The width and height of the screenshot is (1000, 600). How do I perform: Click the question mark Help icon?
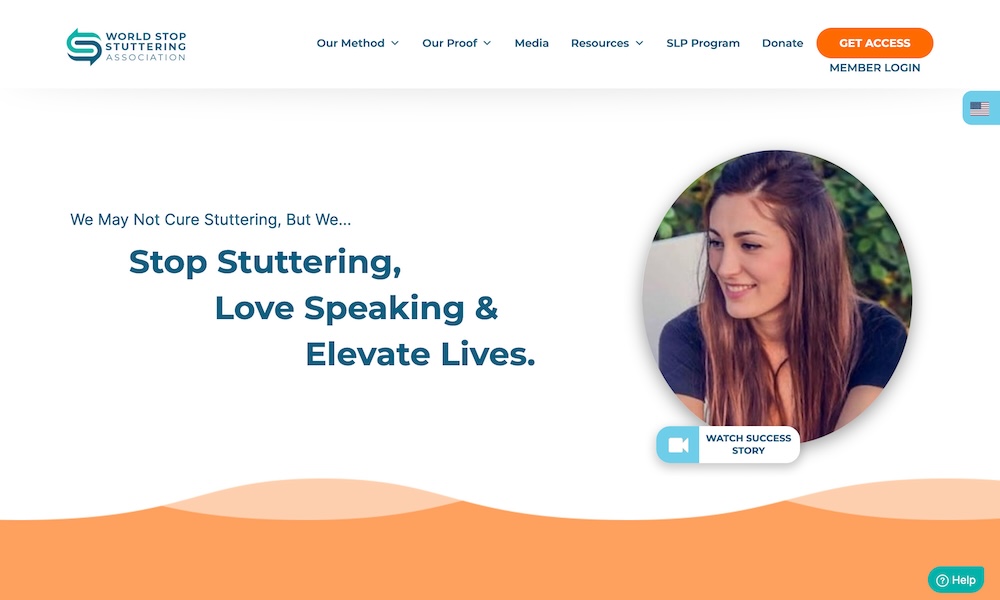click(942, 580)
